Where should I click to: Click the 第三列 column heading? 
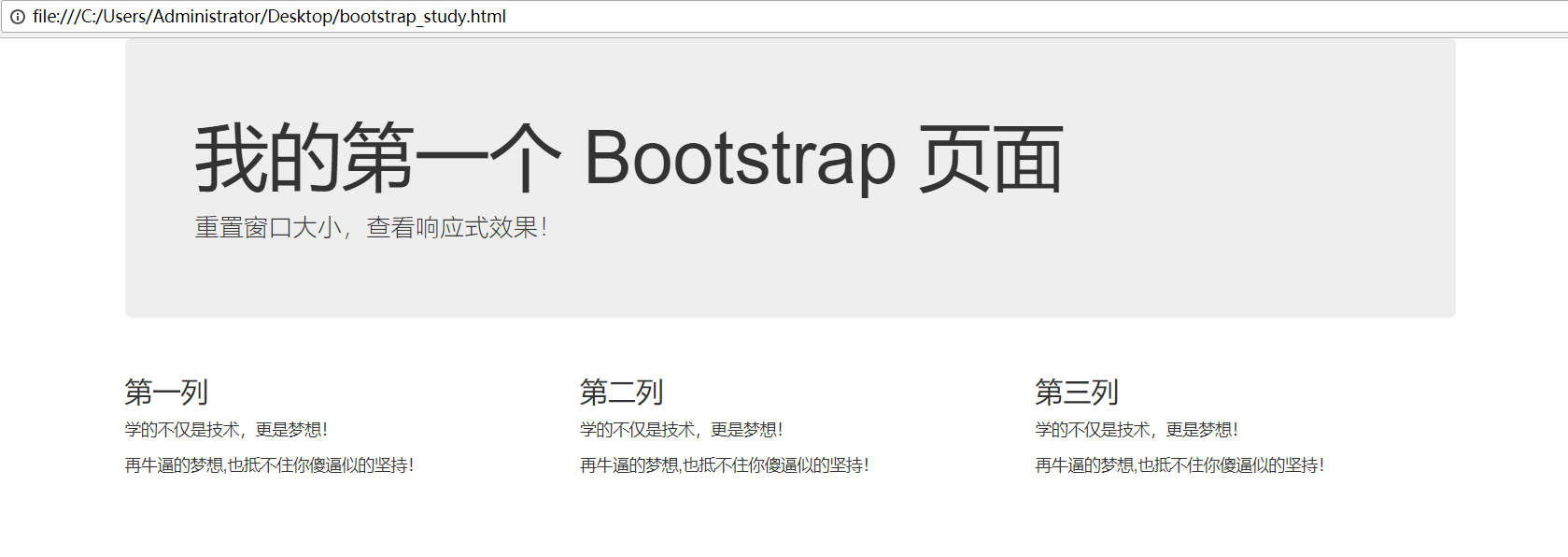1076,393
